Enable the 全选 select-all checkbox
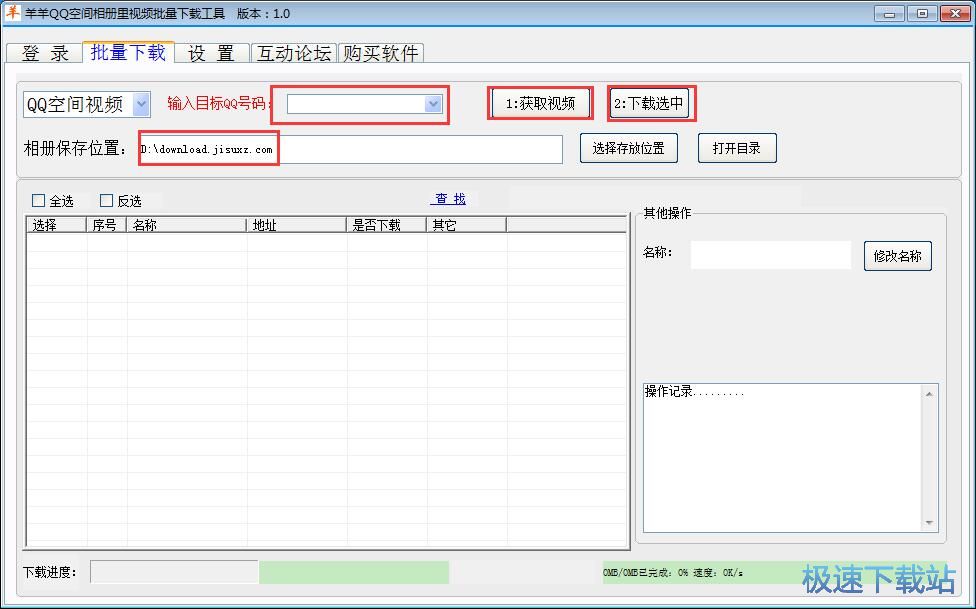 click(38, 200)
